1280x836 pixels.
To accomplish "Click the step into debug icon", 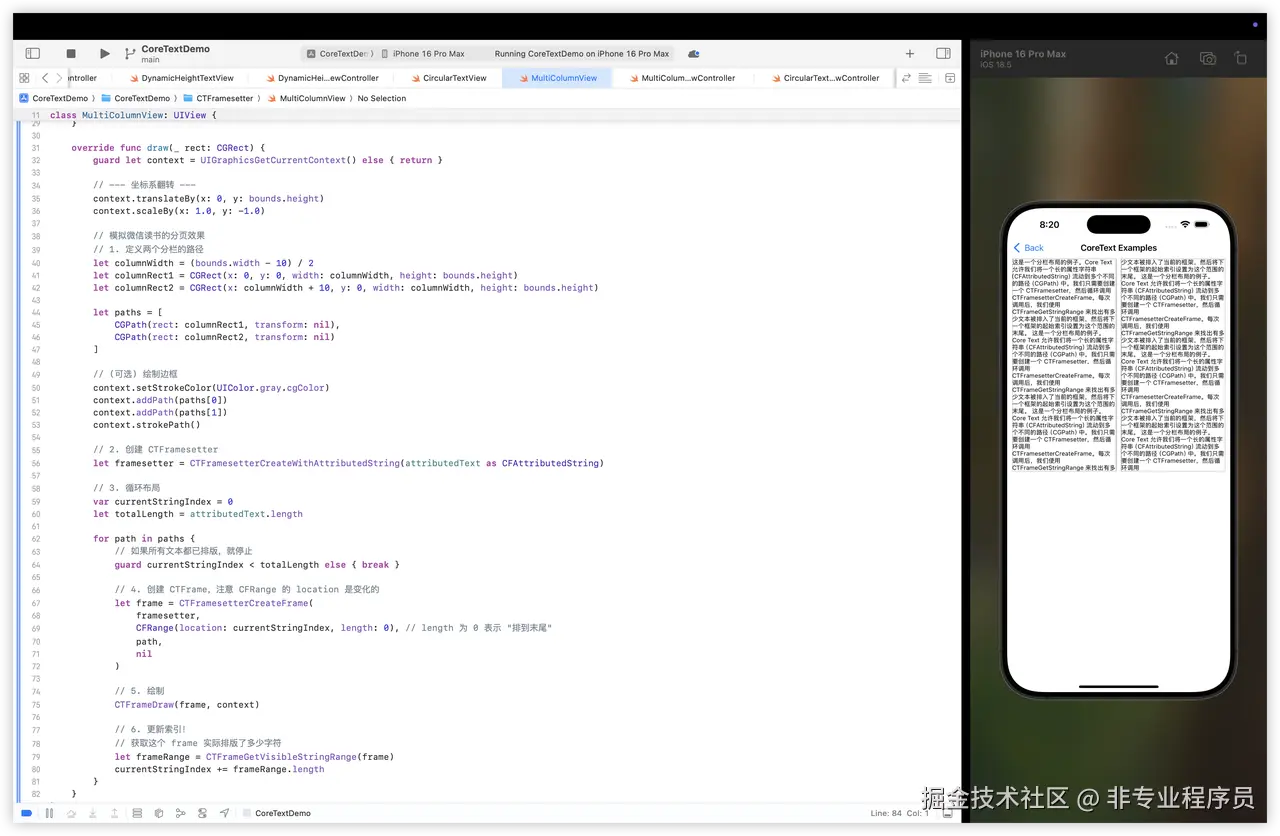I will coord(93,813).
